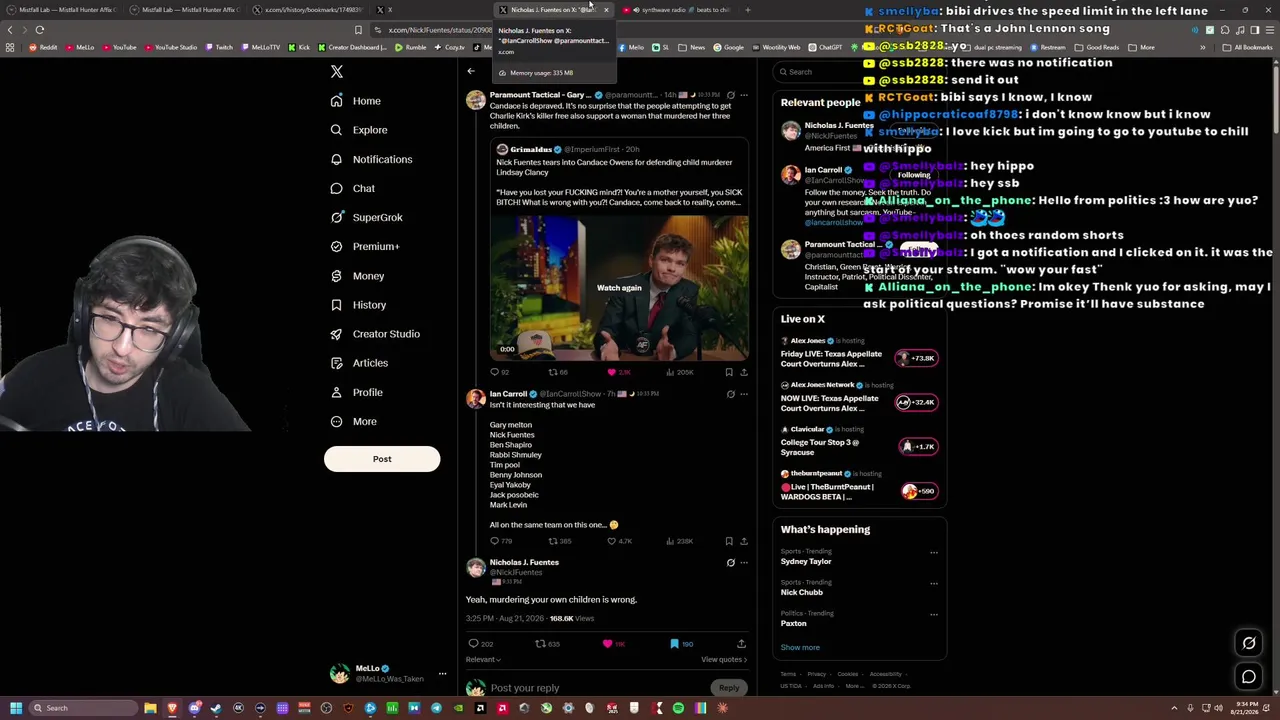The height and width of the screenshot is (720, 1280).
Task: Open SuperGrok from the sidebar
Action: [366, 217]
